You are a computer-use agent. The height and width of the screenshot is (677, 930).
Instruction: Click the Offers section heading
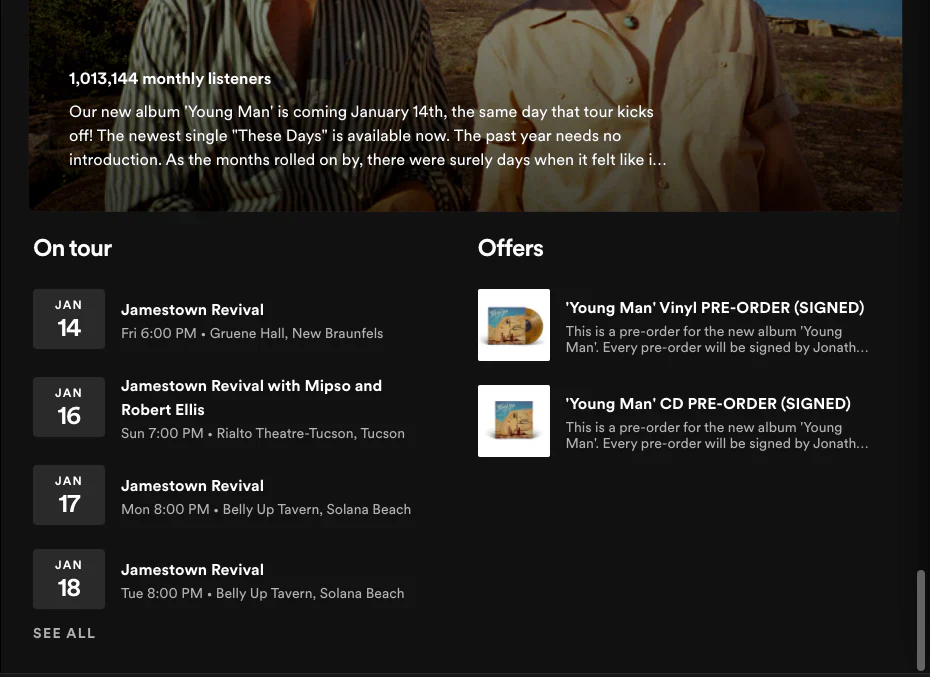click(510, 248)
